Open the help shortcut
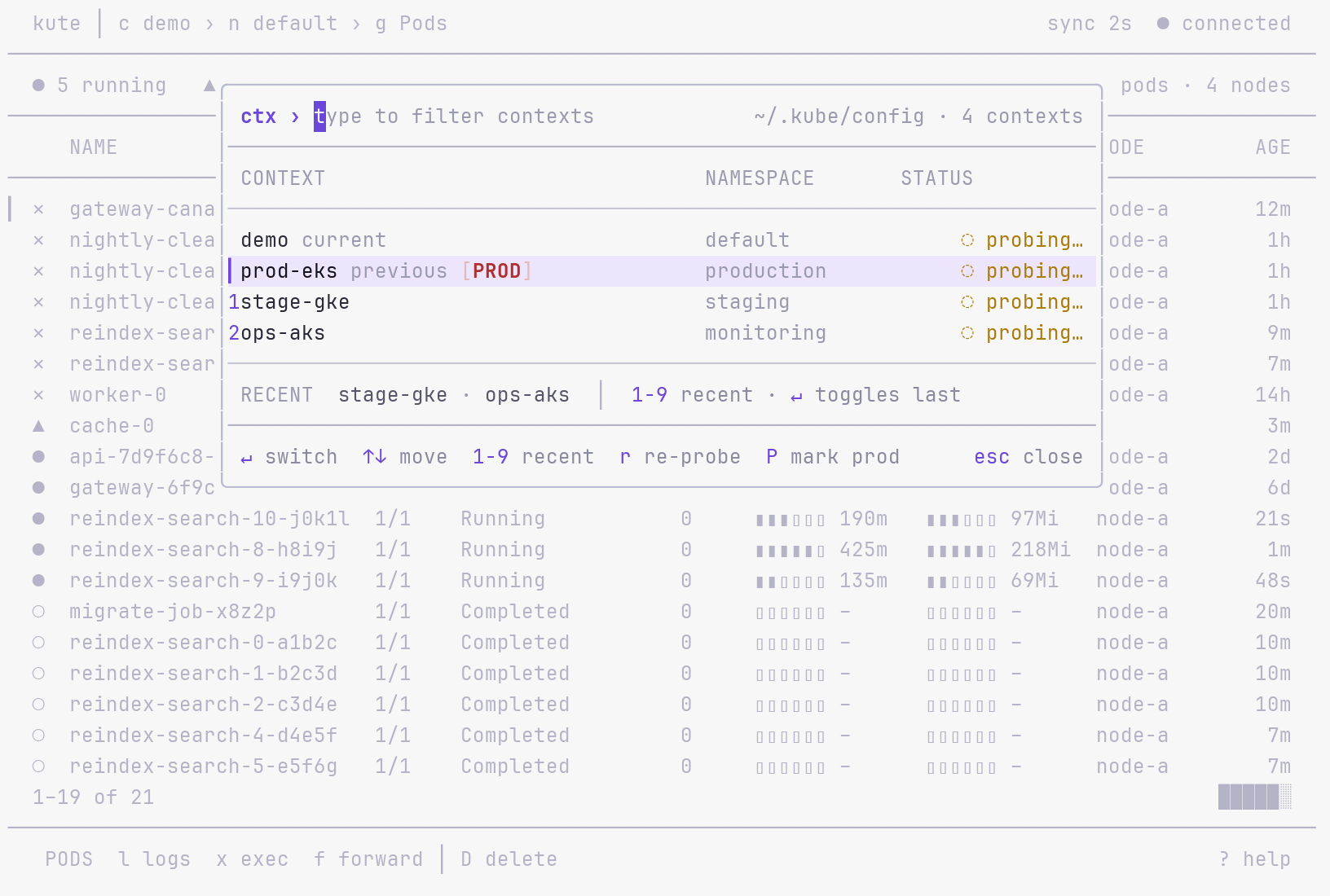The width and height of the screenshot is (1330, 896). coord(1255,859)
